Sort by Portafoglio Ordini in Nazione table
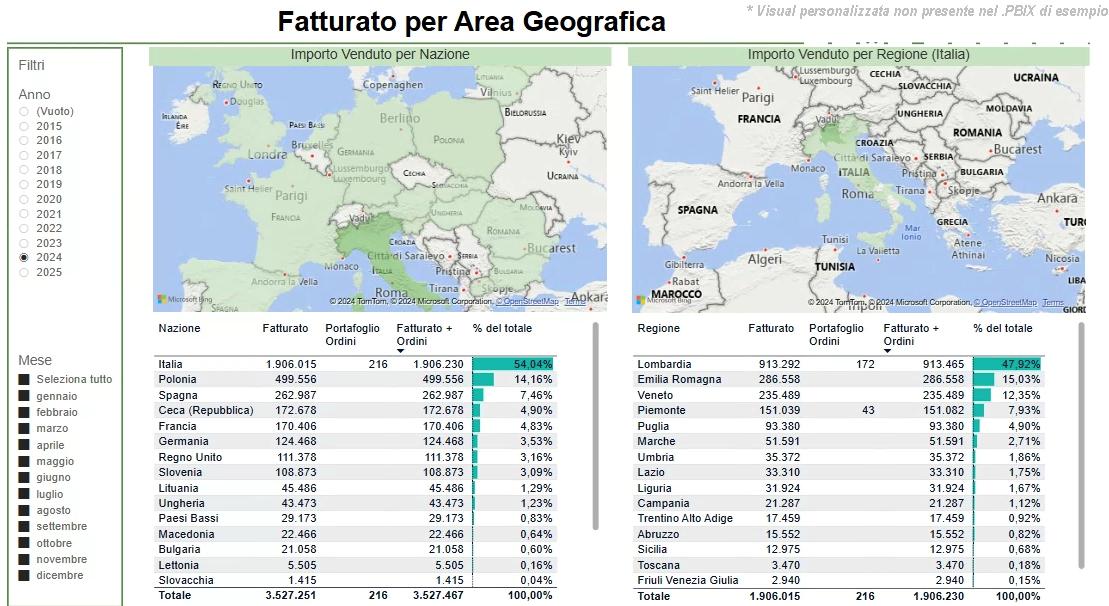The image size is (1109, 606). pyautogui.click(x=352, y=334)
